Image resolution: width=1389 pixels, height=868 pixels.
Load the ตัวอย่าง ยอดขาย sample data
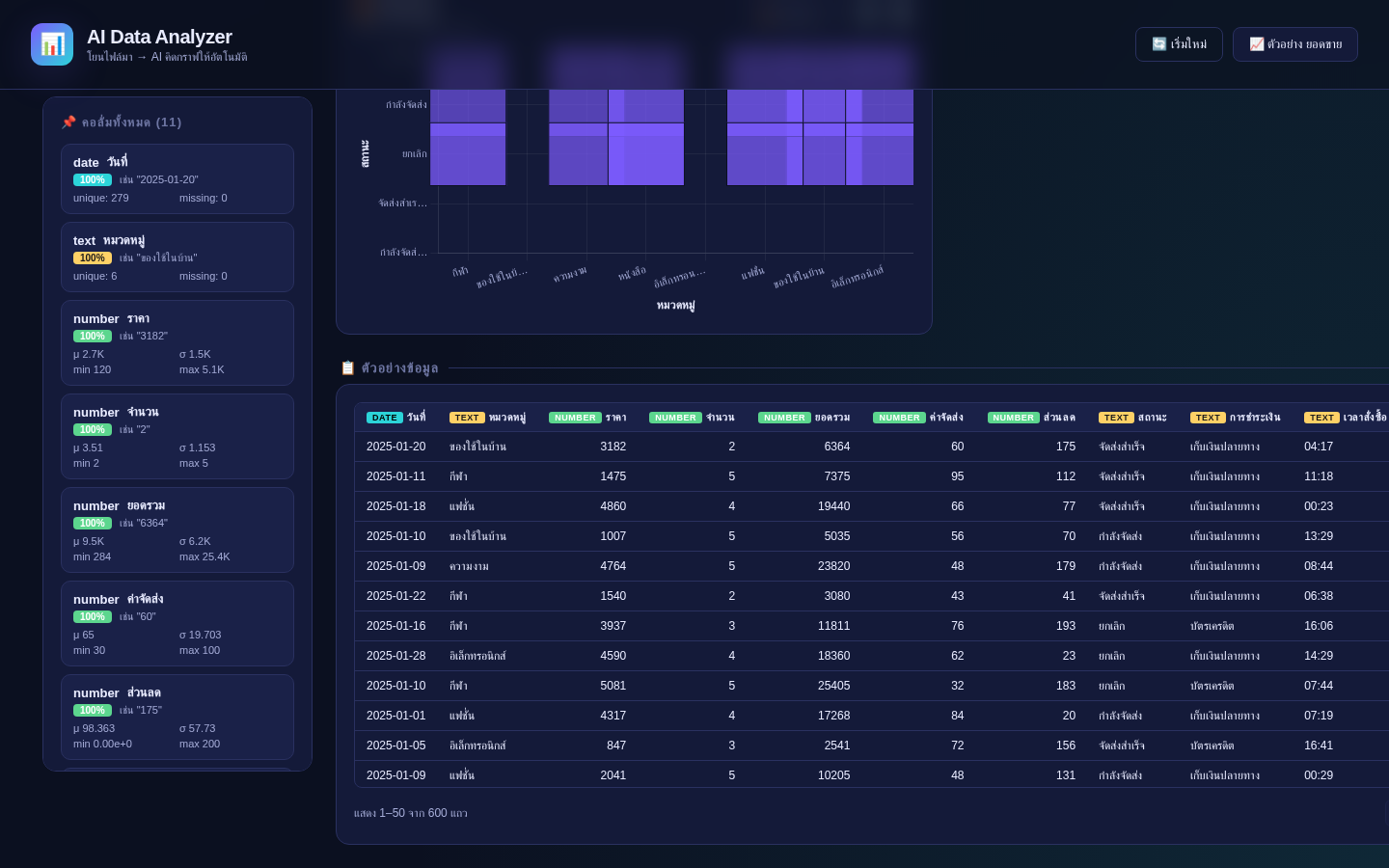1295,44
